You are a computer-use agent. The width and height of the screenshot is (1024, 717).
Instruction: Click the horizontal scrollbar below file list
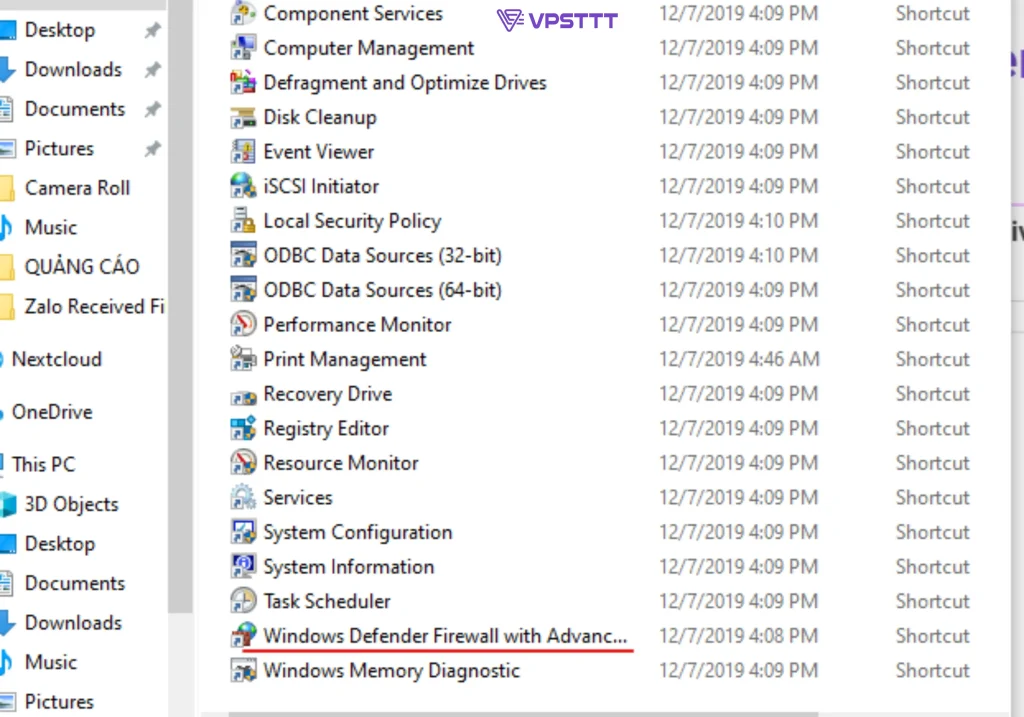[522, 714]
